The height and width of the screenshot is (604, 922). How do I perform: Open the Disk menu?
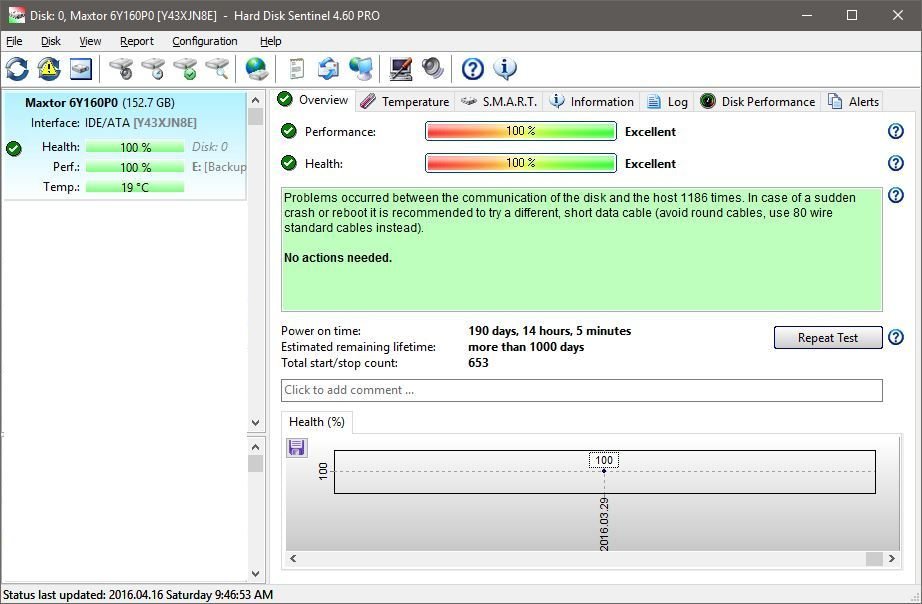point(51,41)
